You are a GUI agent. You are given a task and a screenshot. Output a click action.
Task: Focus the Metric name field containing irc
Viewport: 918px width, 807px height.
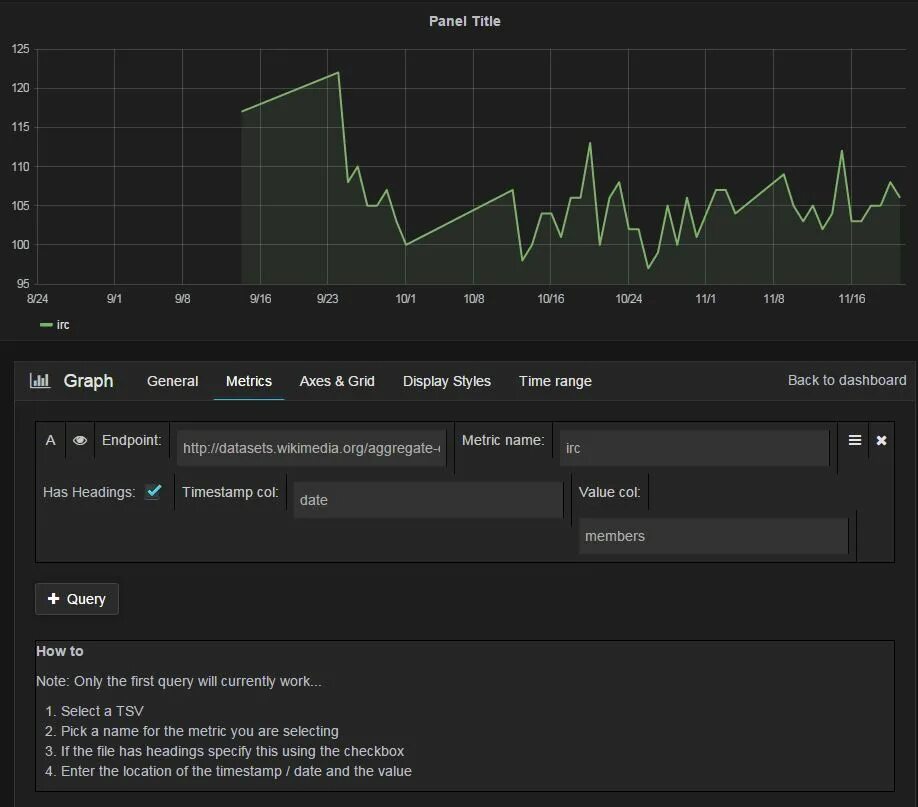click(x=694, y=448)
